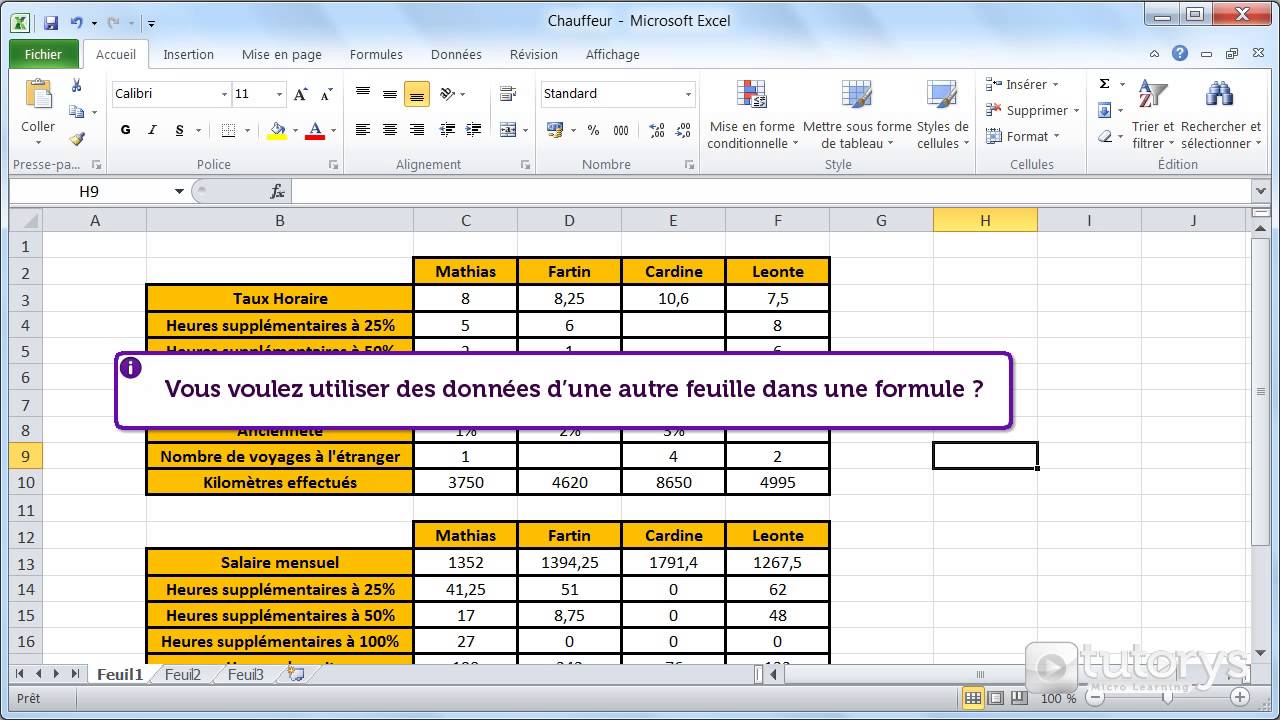
Task: Click the Undo arrow icon
Action: pos(76,22)
